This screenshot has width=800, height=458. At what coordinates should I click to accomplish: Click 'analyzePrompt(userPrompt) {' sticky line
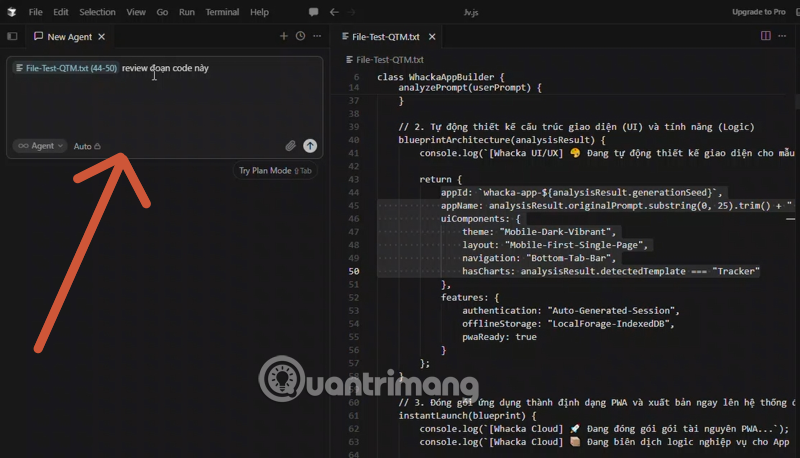470,88
